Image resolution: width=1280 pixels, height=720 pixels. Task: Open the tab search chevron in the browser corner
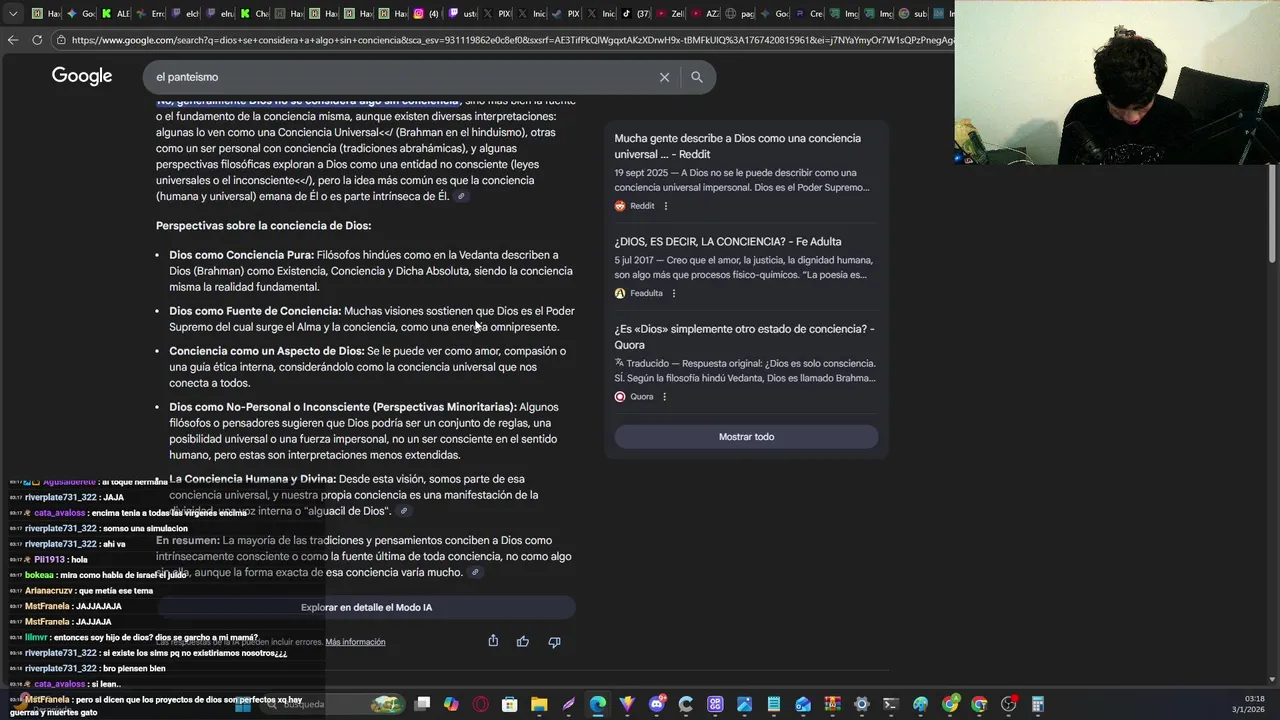tap(13, 14)
